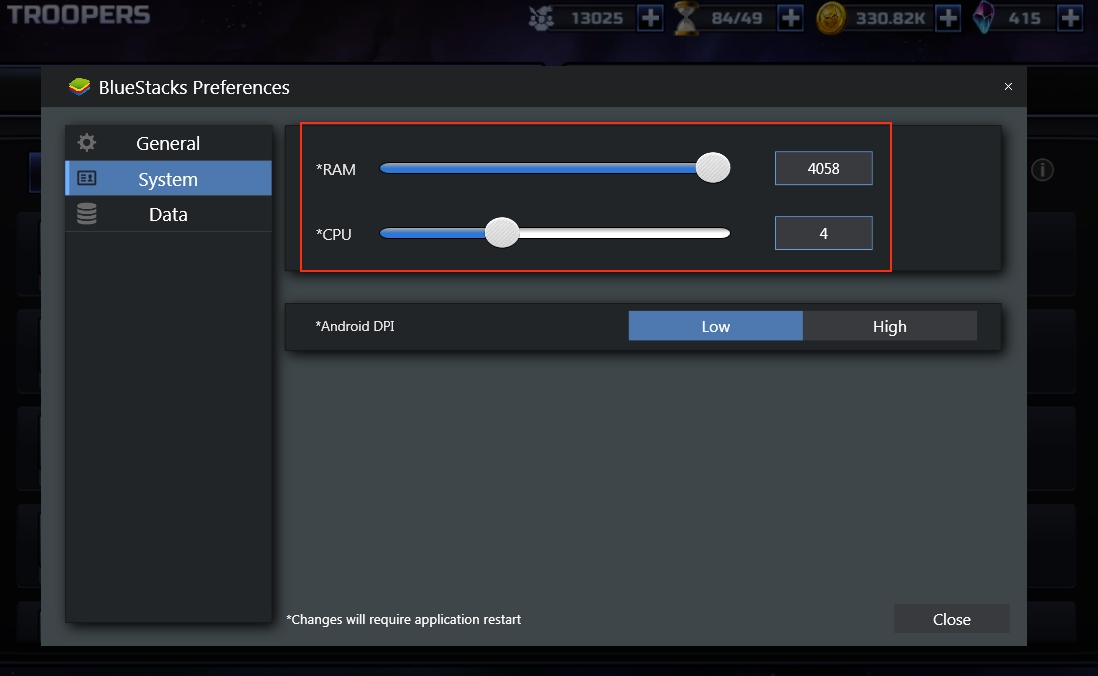Screen dimensions: 1098x676
Task: Click plus icon next to 415 crystals
Action: (x=1069, y=18)
